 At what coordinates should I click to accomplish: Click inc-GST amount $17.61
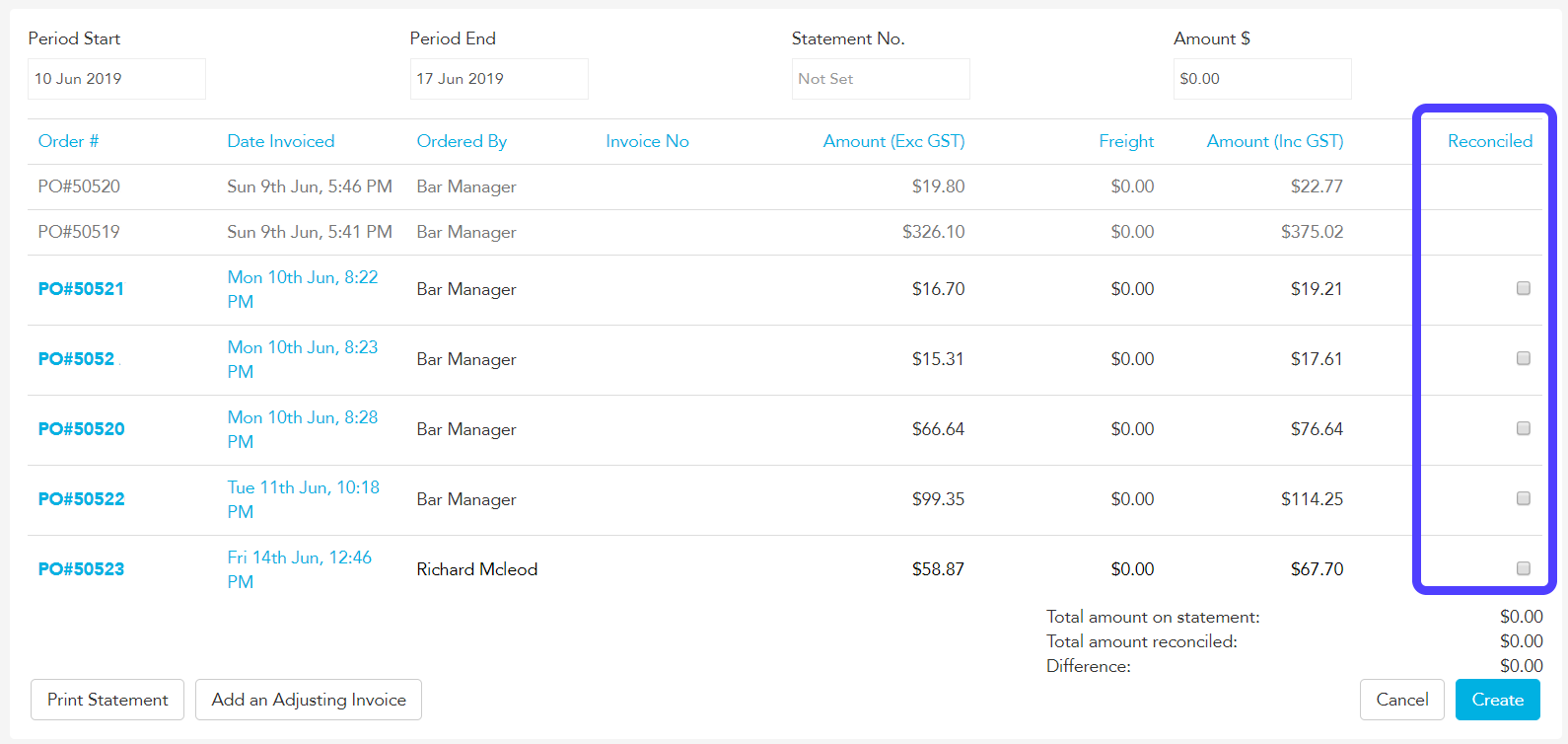1317,359
